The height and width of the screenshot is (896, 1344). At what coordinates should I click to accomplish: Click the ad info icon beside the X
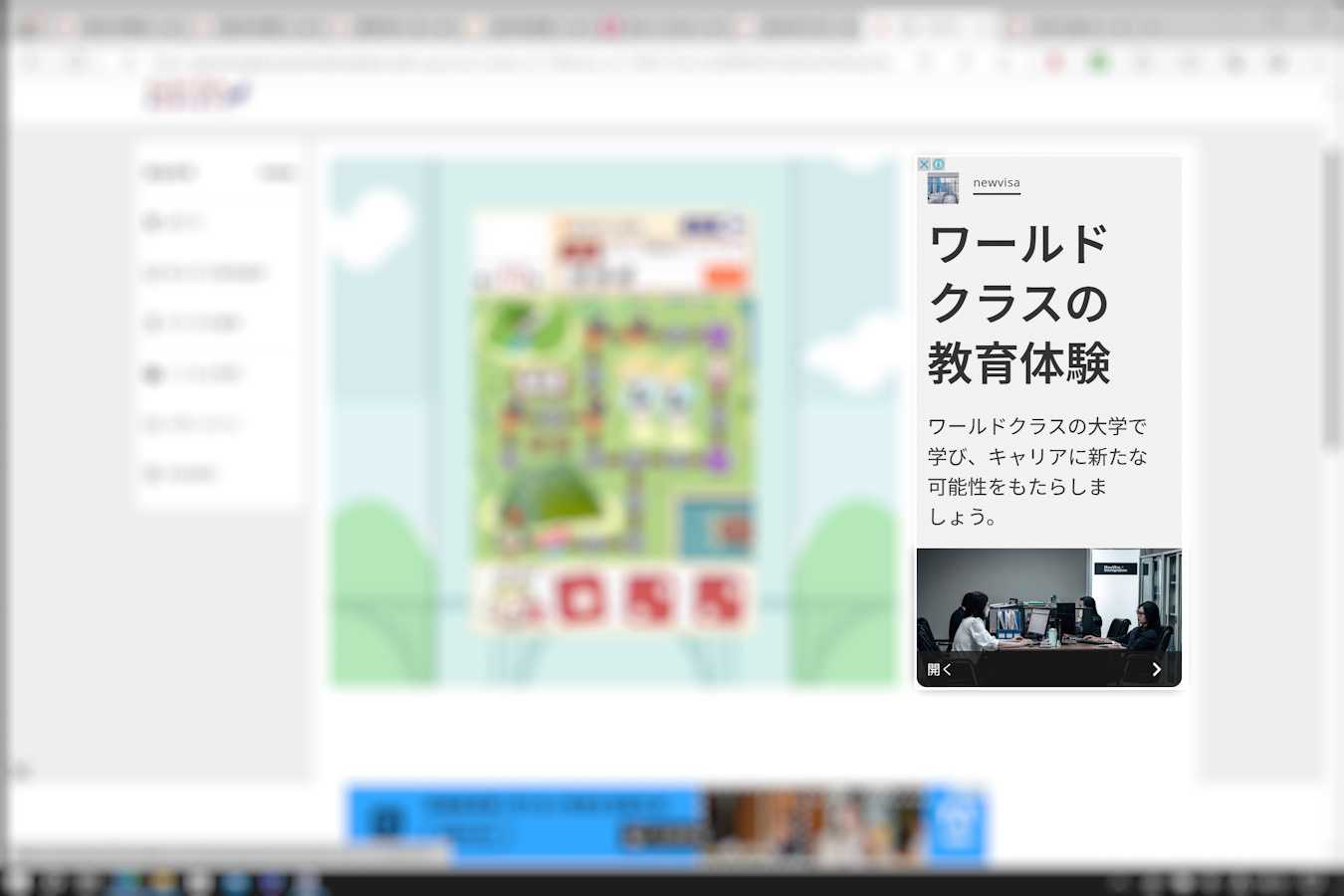point(938,164)
